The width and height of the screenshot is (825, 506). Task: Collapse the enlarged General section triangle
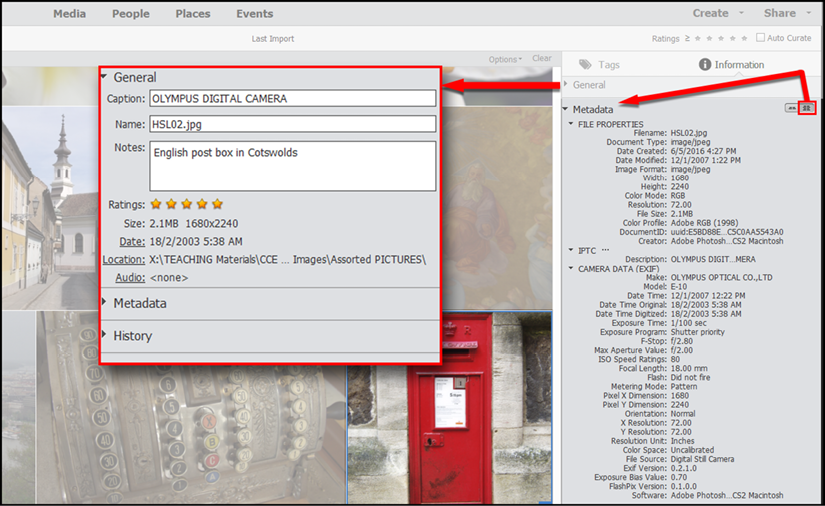pos(104,77)
